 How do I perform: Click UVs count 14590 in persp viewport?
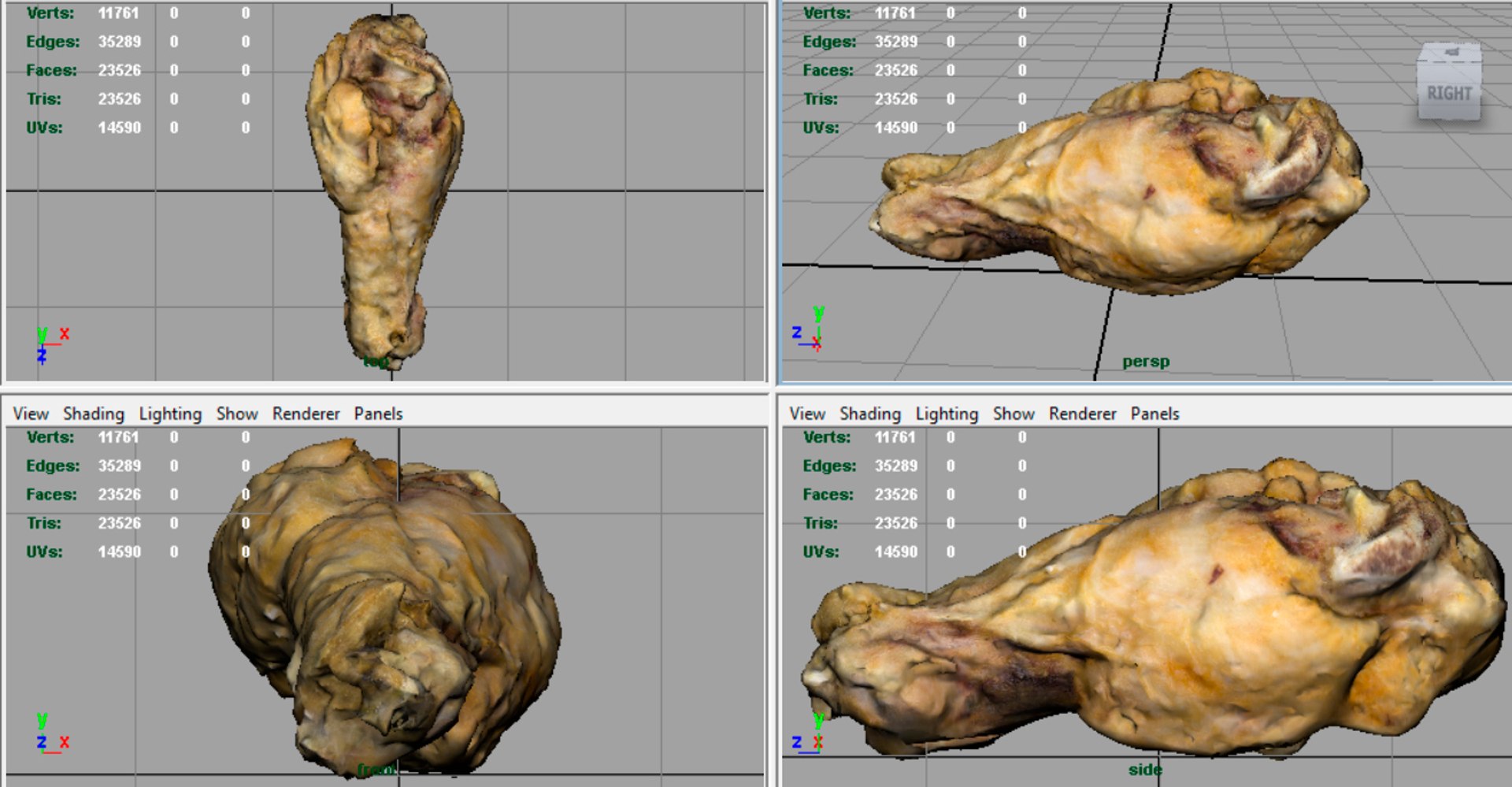click(x=895, y=128)
